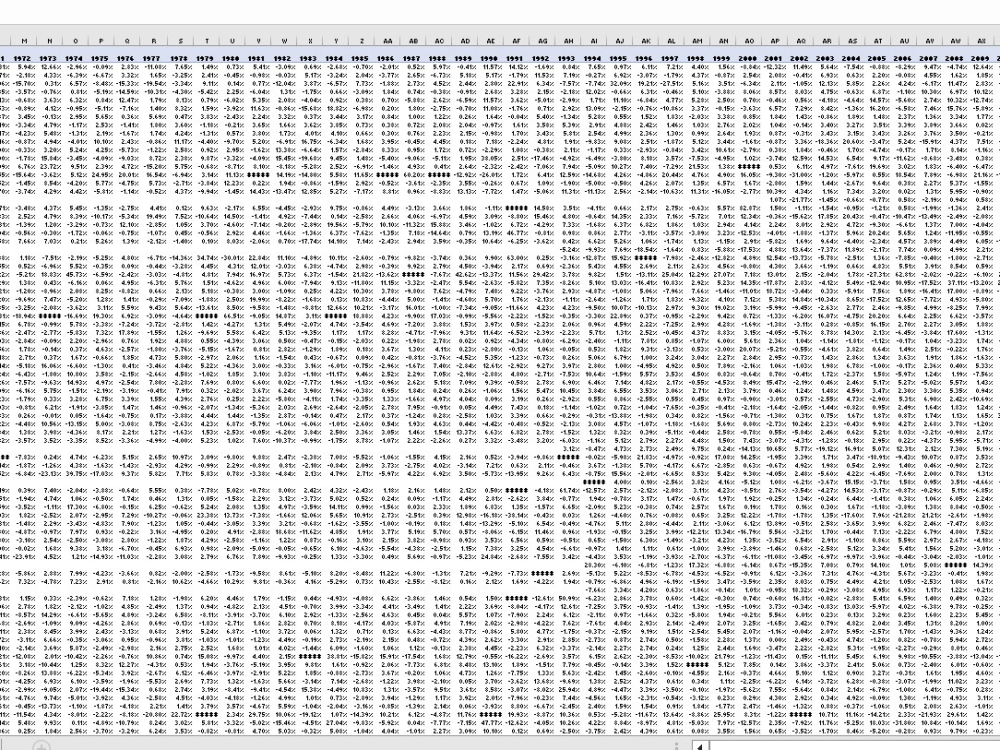
Task: Click the horizontal scrollbar left arrow
Action: [700, 746]
